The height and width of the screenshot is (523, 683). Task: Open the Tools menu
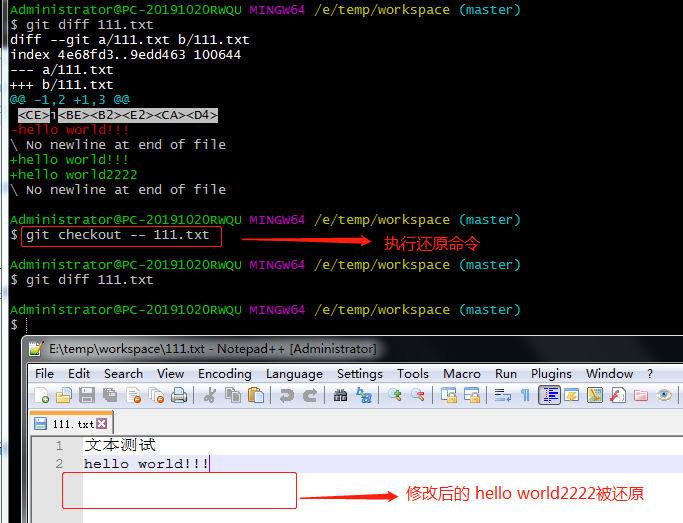tap(413, 374)
